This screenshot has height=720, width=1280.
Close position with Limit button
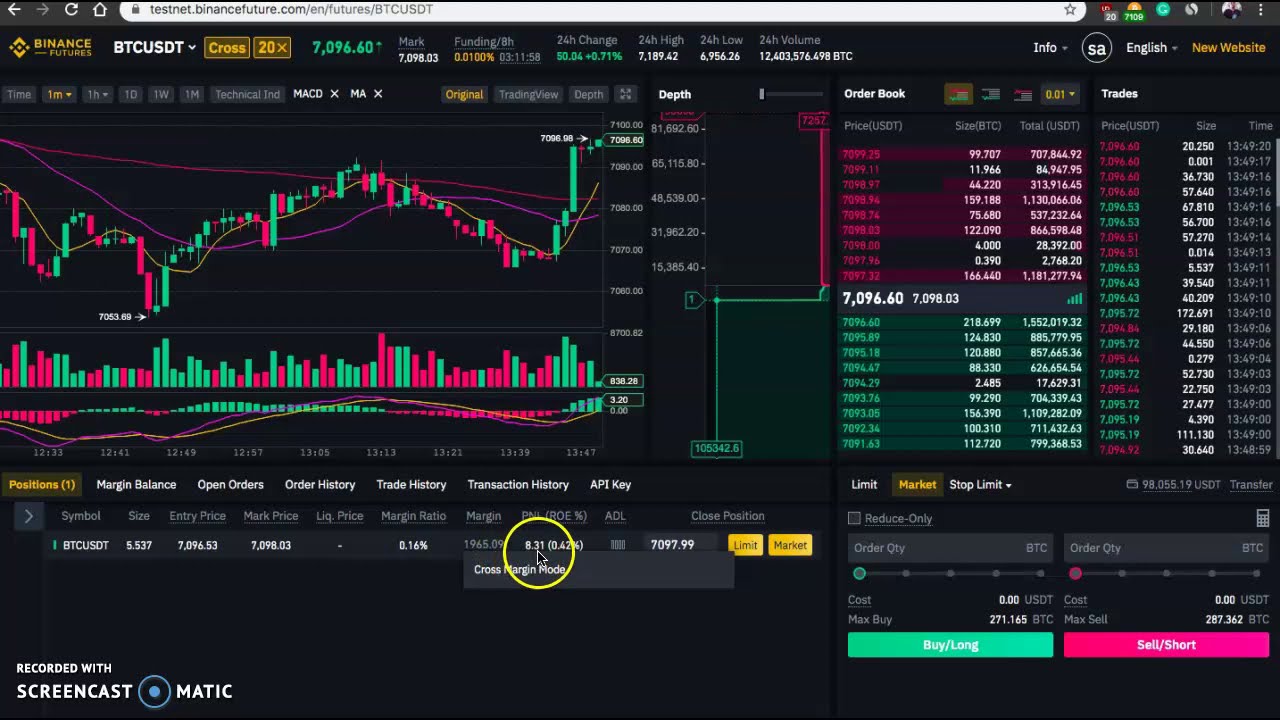point(745,545)
